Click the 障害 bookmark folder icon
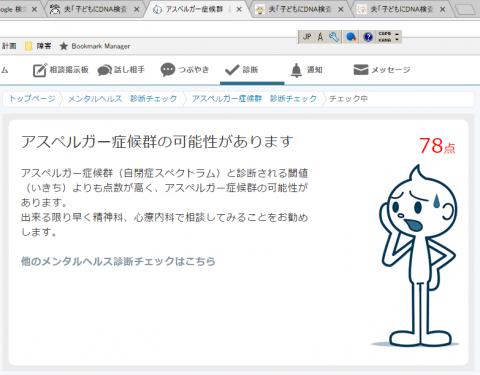The width and height of the screenshot is (480, 375). coord(29,46)
